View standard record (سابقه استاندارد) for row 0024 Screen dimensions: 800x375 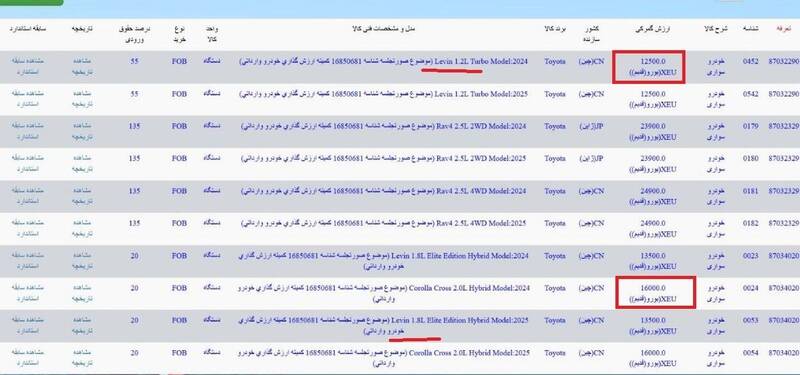click(x=28, y=293)
